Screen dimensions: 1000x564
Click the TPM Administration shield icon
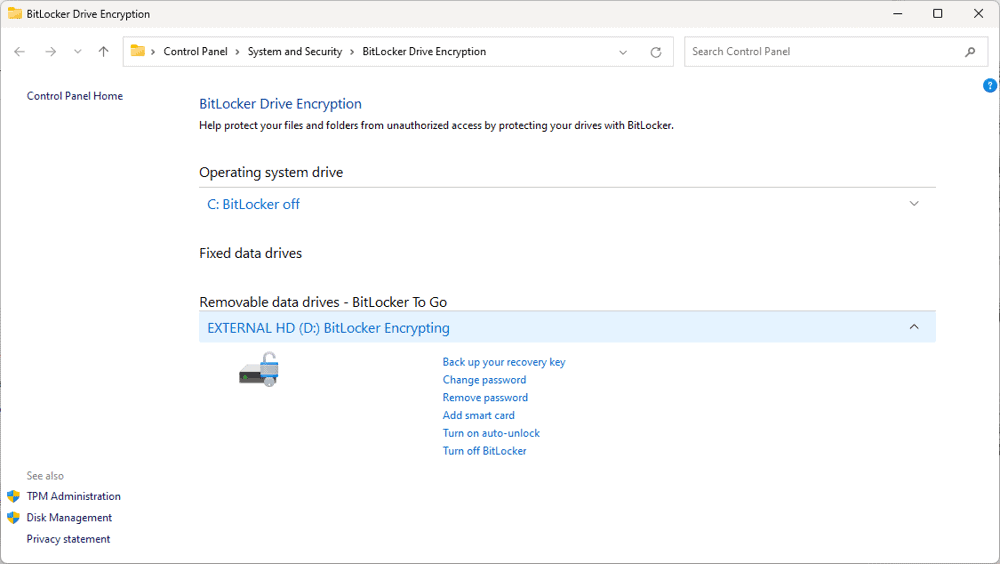[13, 496]
